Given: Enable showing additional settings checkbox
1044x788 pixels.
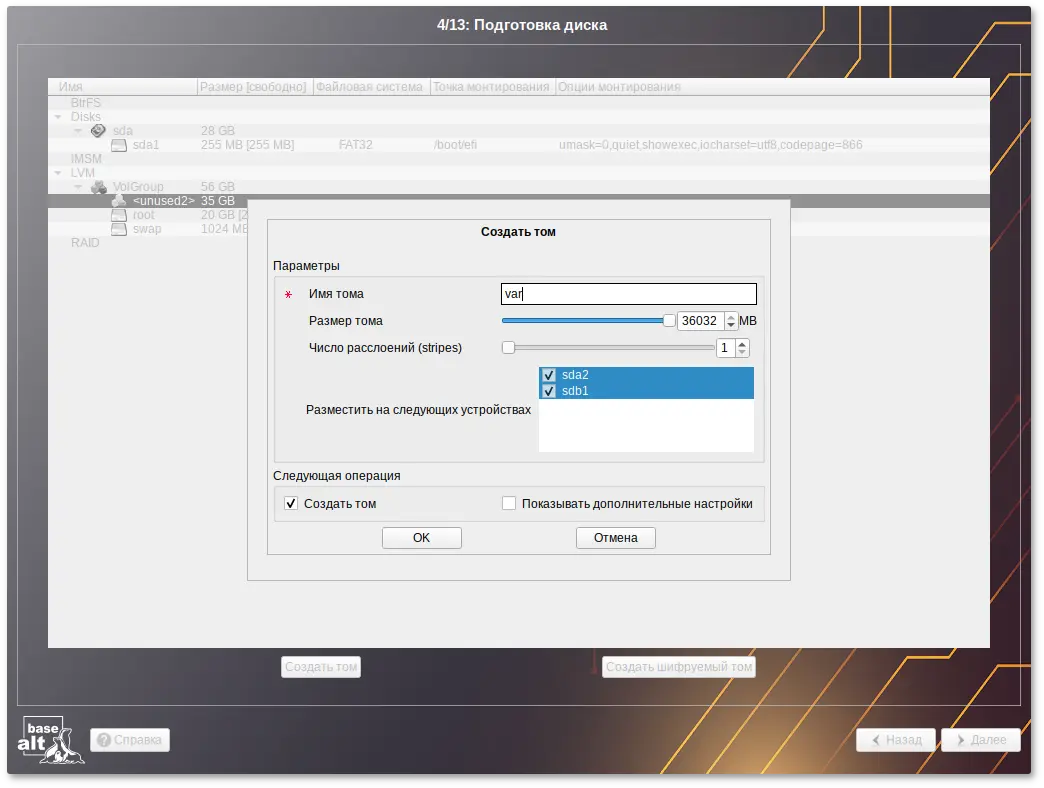Looking at the screenshot, I should (x=509, y=504).
